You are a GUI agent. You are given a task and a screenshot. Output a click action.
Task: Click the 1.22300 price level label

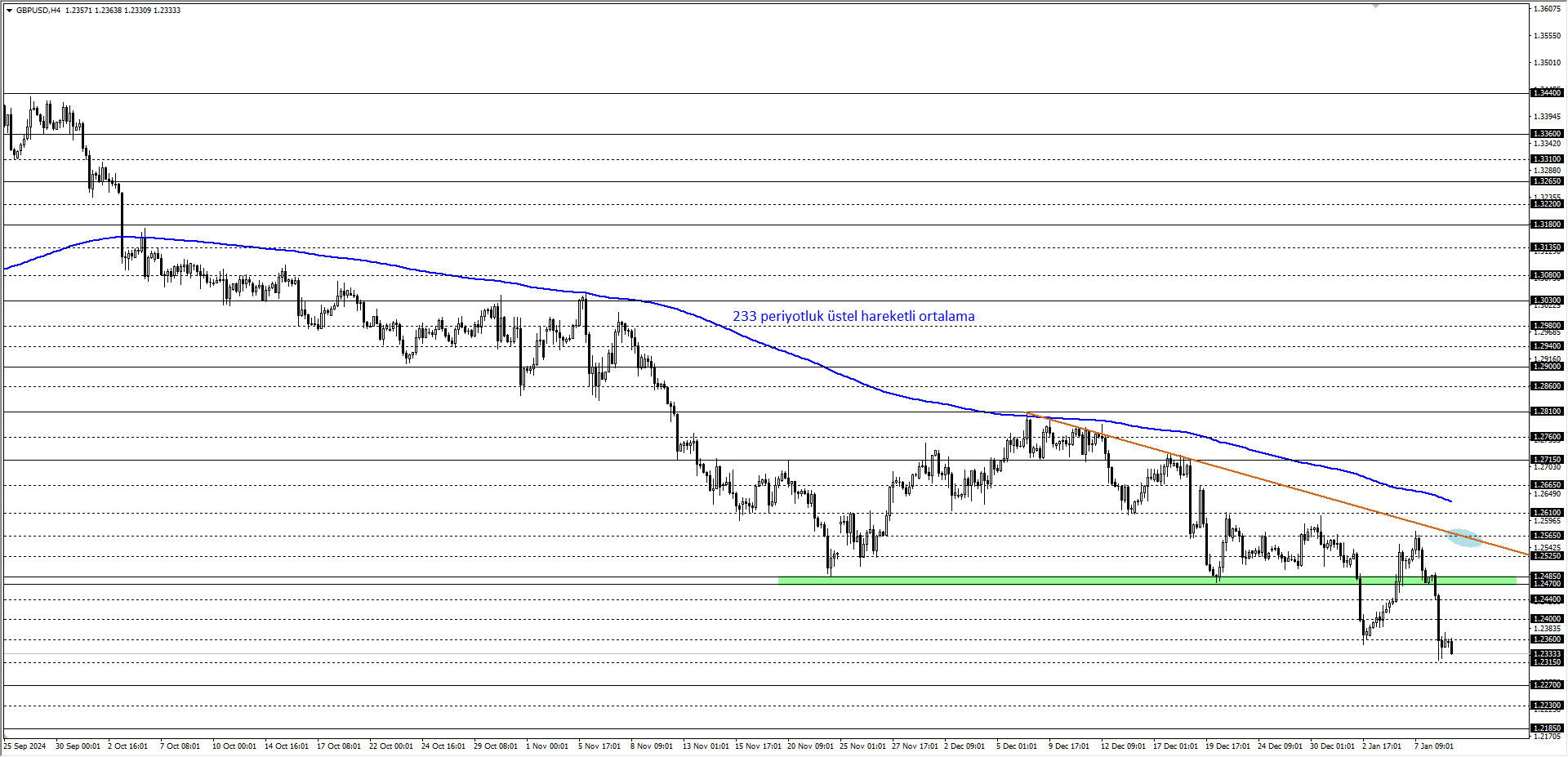[x=1547, y=706]
